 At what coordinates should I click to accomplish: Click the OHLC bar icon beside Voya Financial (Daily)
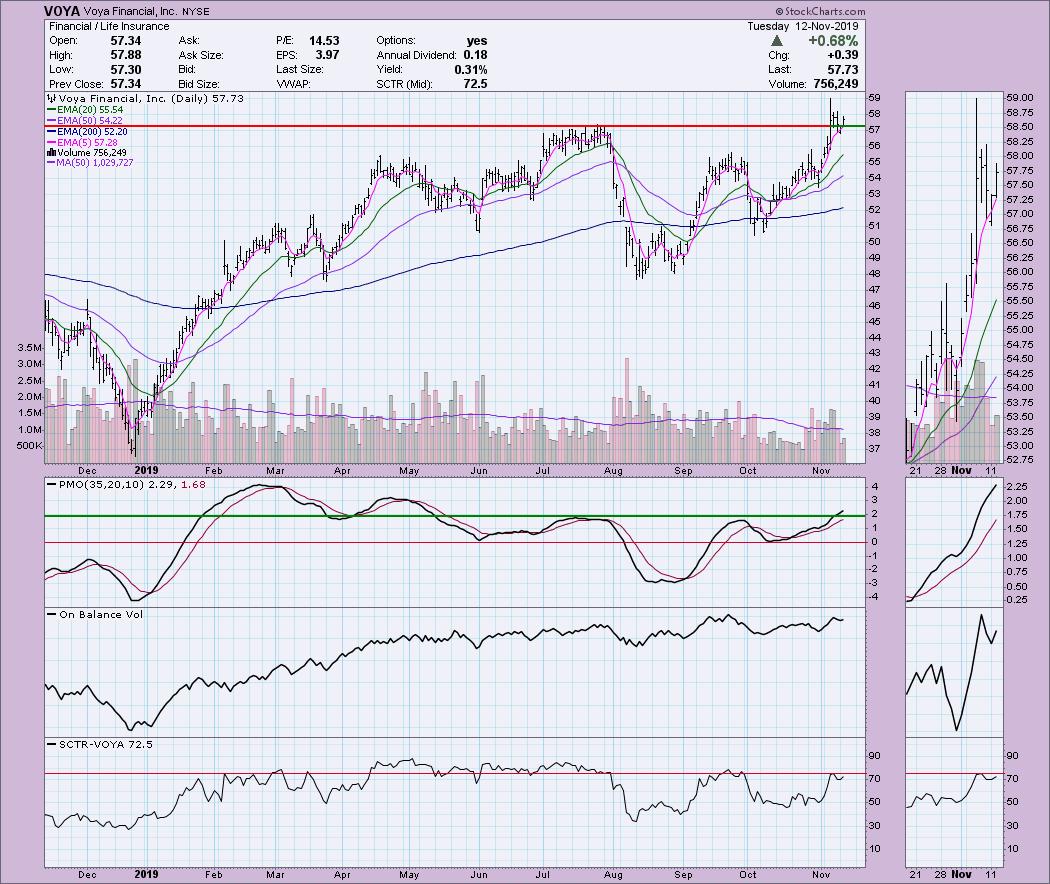pos(52,98)
